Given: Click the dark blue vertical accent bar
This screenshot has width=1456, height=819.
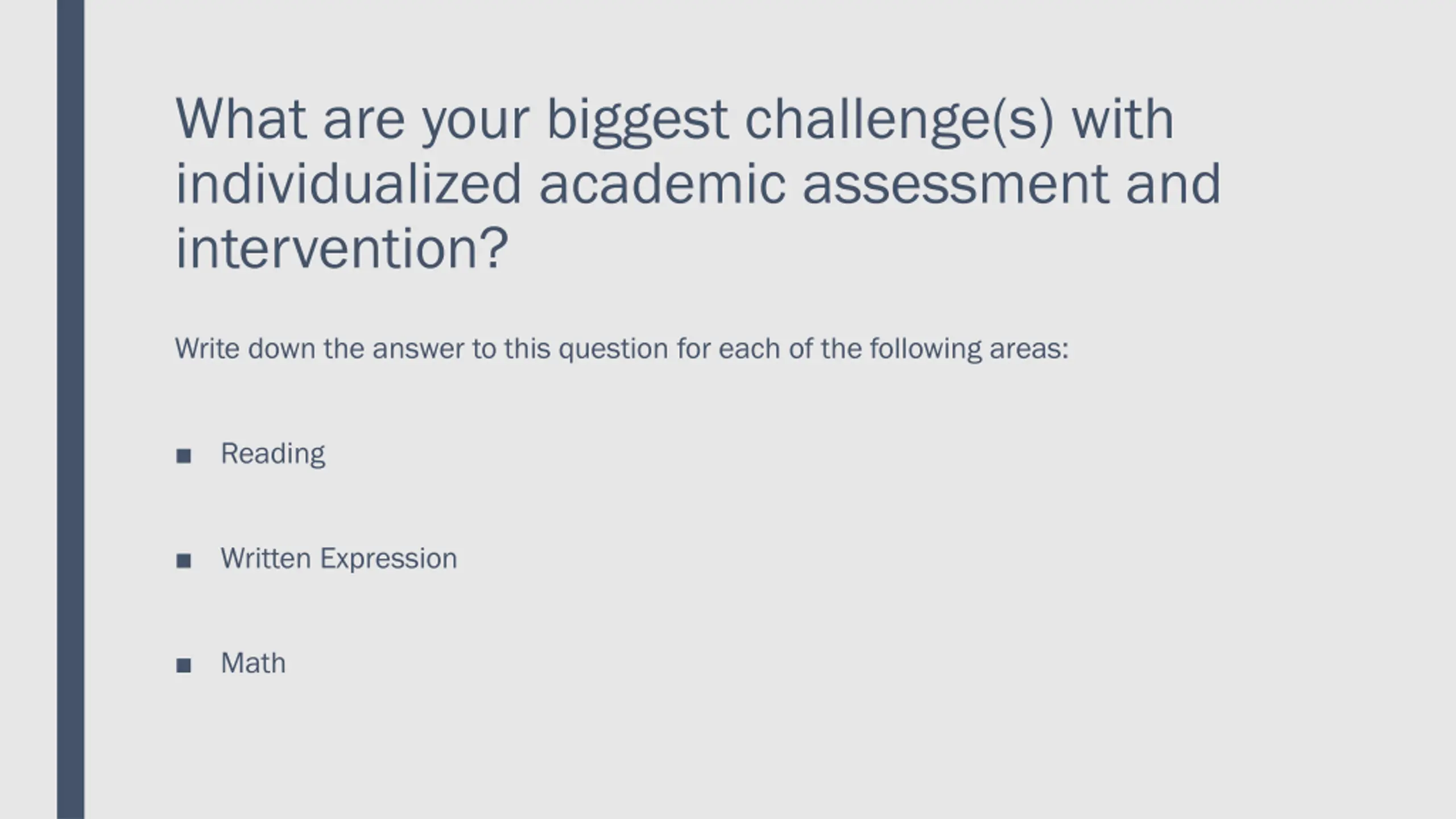Looking at the screenshot, I should pos(71,409).
